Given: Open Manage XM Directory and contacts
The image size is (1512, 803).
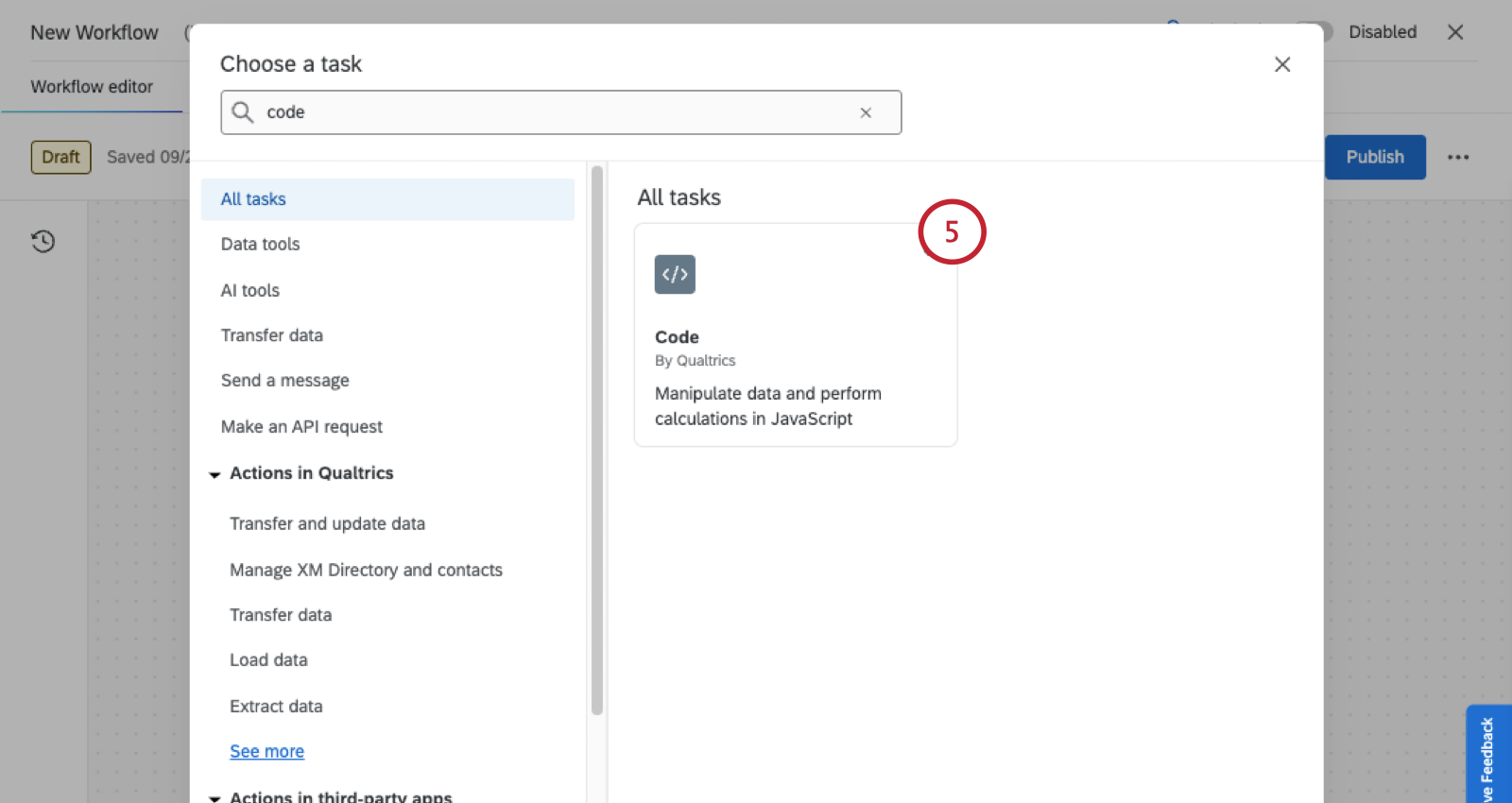Looking at the screenshot, I should (x=366, y=570).
